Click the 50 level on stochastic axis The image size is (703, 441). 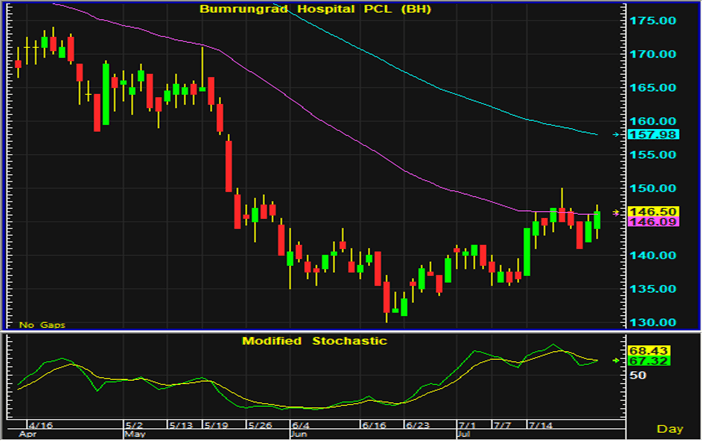coord(634,375)
